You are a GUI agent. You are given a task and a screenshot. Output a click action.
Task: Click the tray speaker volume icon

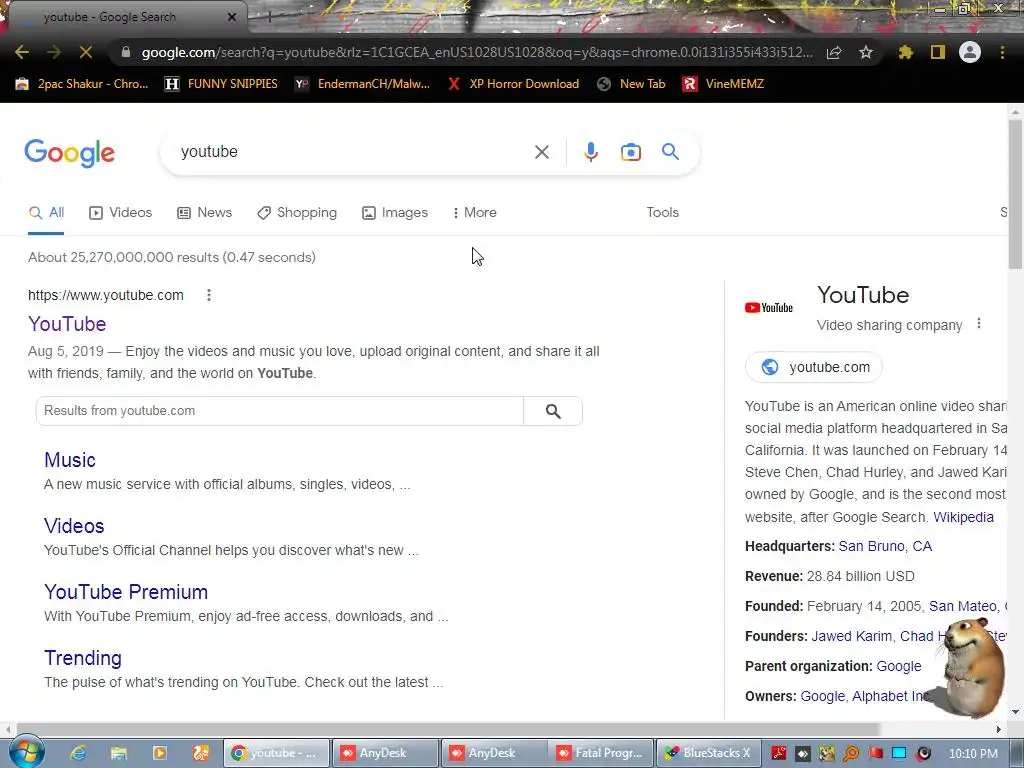pos(923,754)
